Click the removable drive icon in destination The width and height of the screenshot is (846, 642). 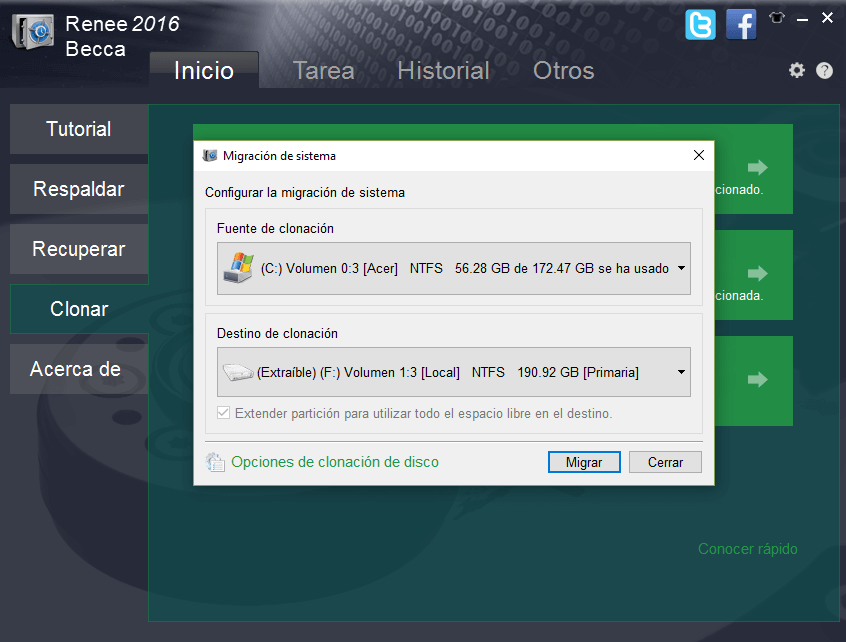[238, 372]
